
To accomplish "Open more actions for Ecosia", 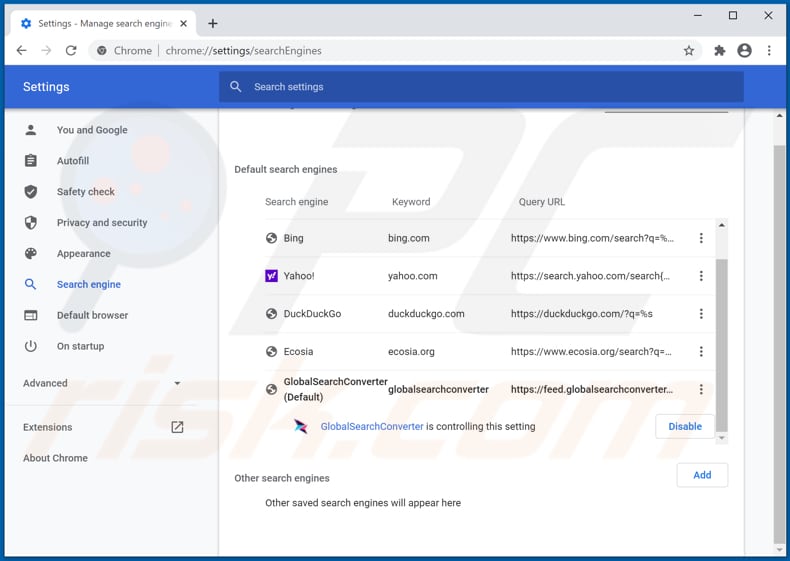I will click(x=701, y=351).
